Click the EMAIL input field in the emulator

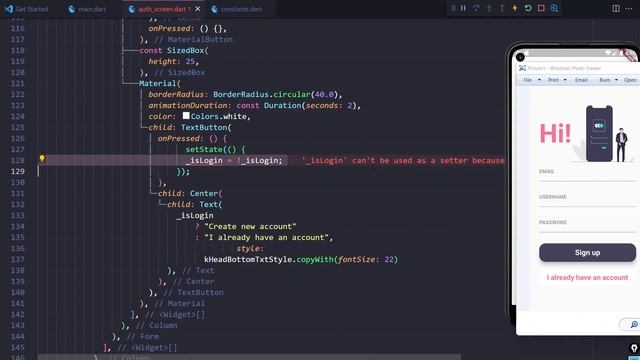pos(587,173)
